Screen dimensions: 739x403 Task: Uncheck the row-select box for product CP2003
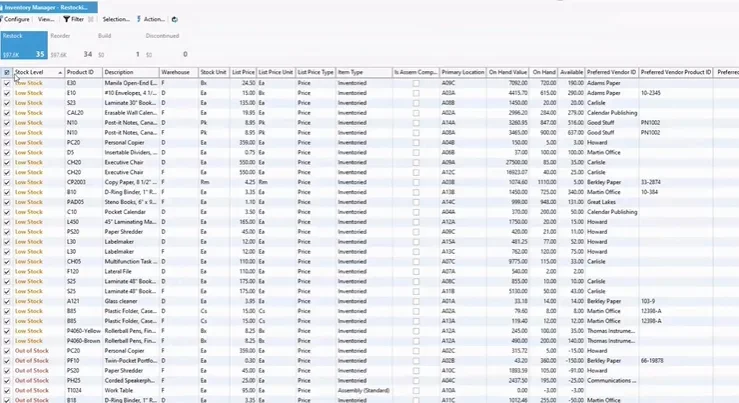(x=7, y=182)
